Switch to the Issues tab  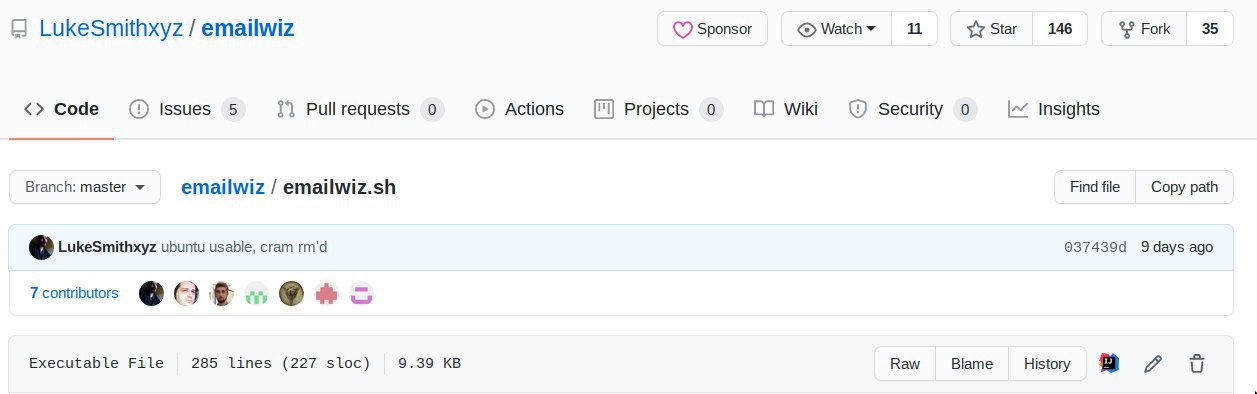(187, 109)
